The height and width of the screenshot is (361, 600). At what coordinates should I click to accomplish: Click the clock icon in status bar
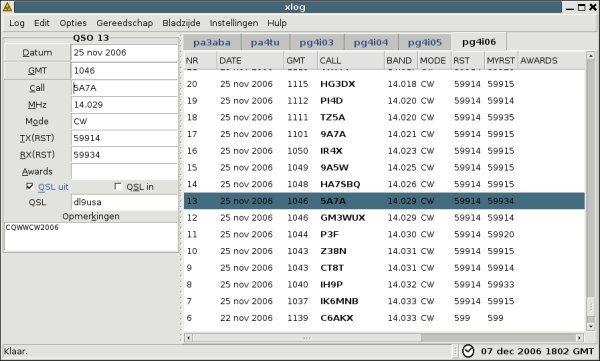468,351
